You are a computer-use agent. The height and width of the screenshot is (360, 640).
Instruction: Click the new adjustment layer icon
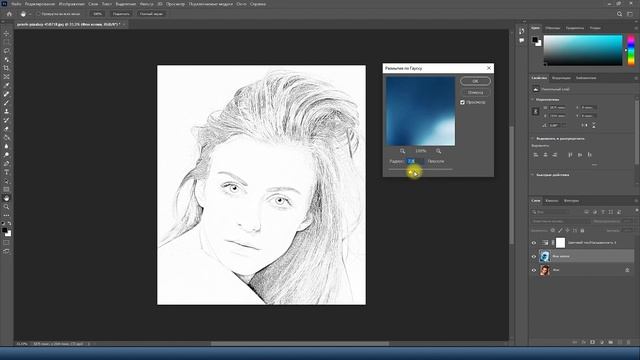click(602, 342)
